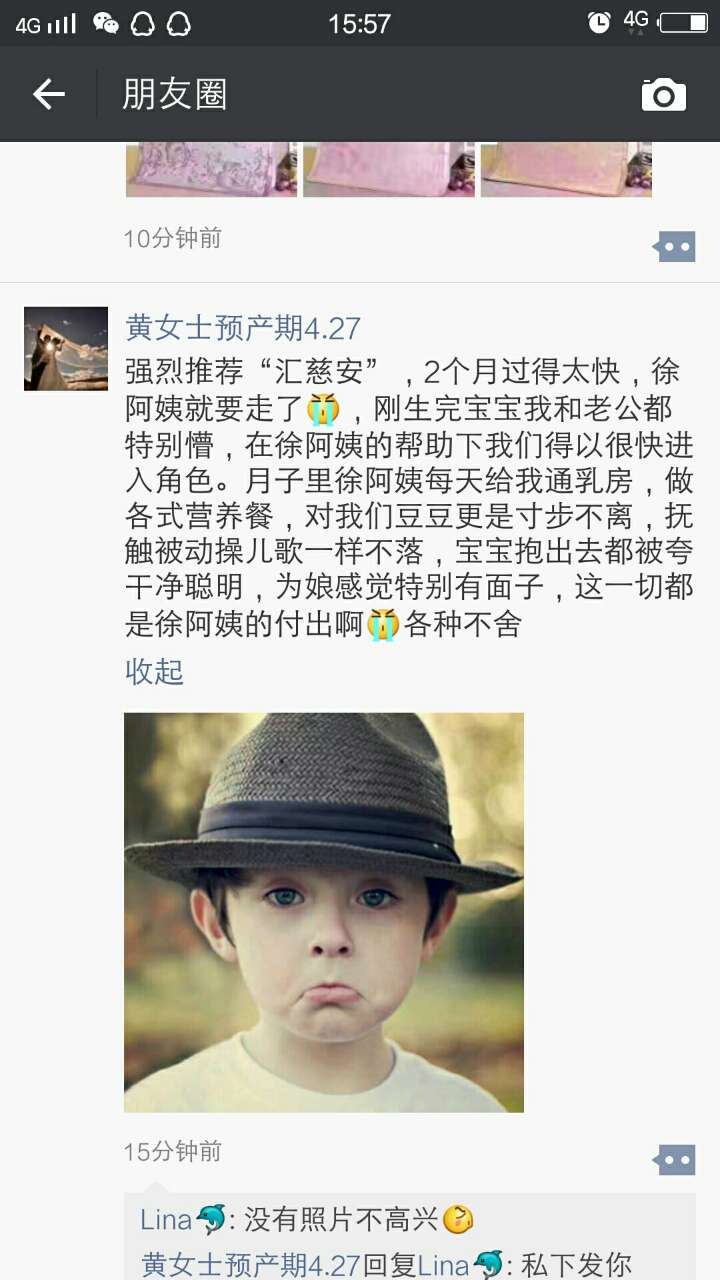Open the middle pink bag photo thumbnail
720x1280 pixels.
coord(389,169)
